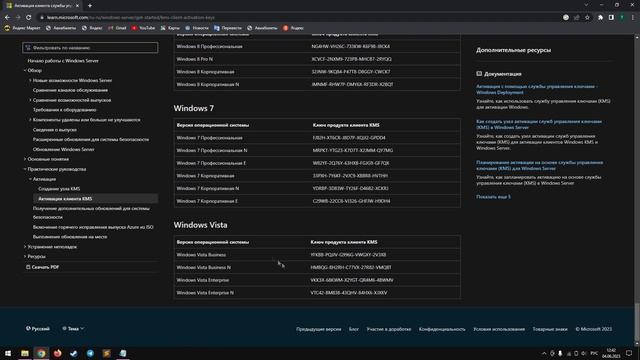Collapse the Обзор tree section
This screenshot has width=640, height=360.
pos(25,71)
